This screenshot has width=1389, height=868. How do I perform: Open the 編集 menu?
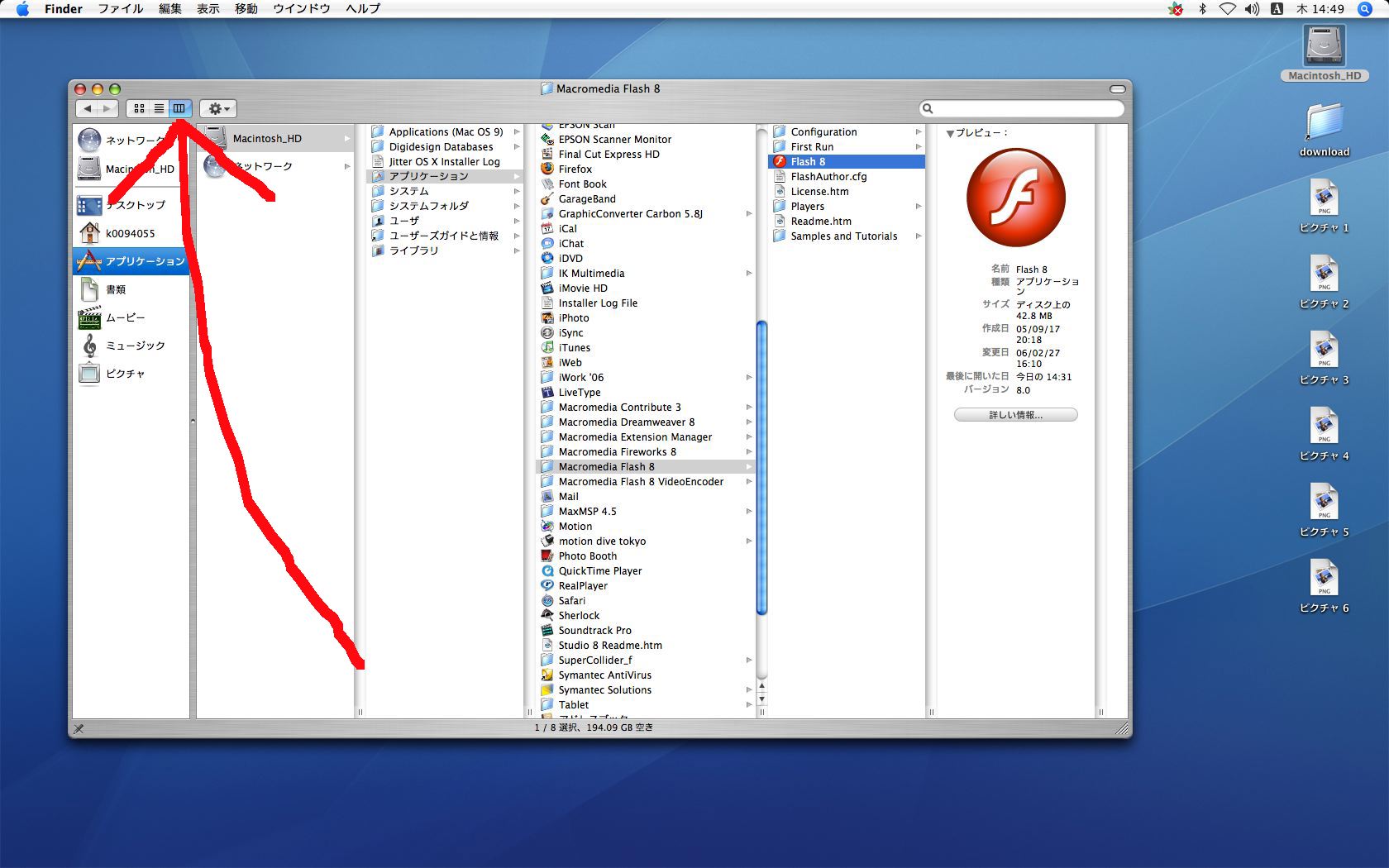click(x=170, y=9)
